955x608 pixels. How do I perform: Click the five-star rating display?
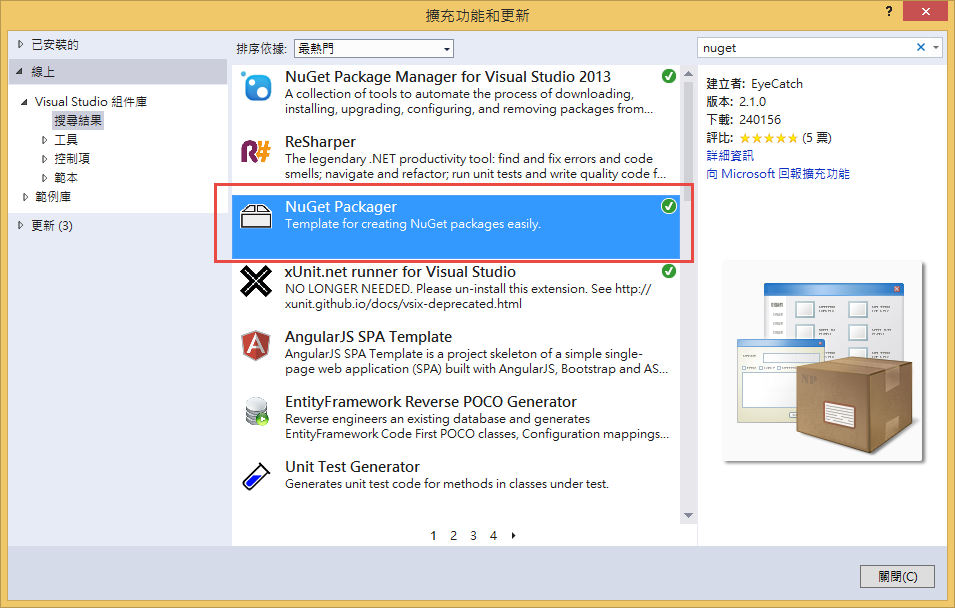[769, 138]
